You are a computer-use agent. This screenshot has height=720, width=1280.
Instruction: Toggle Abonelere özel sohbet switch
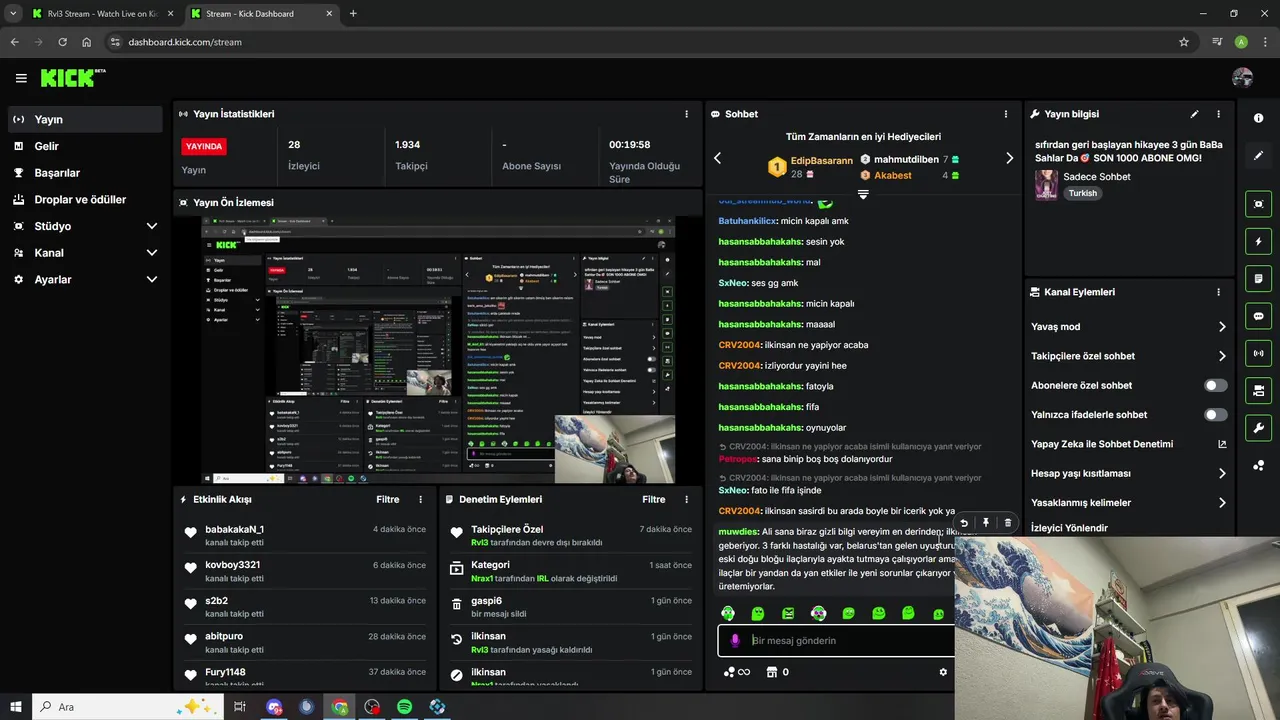[1216, 385]
